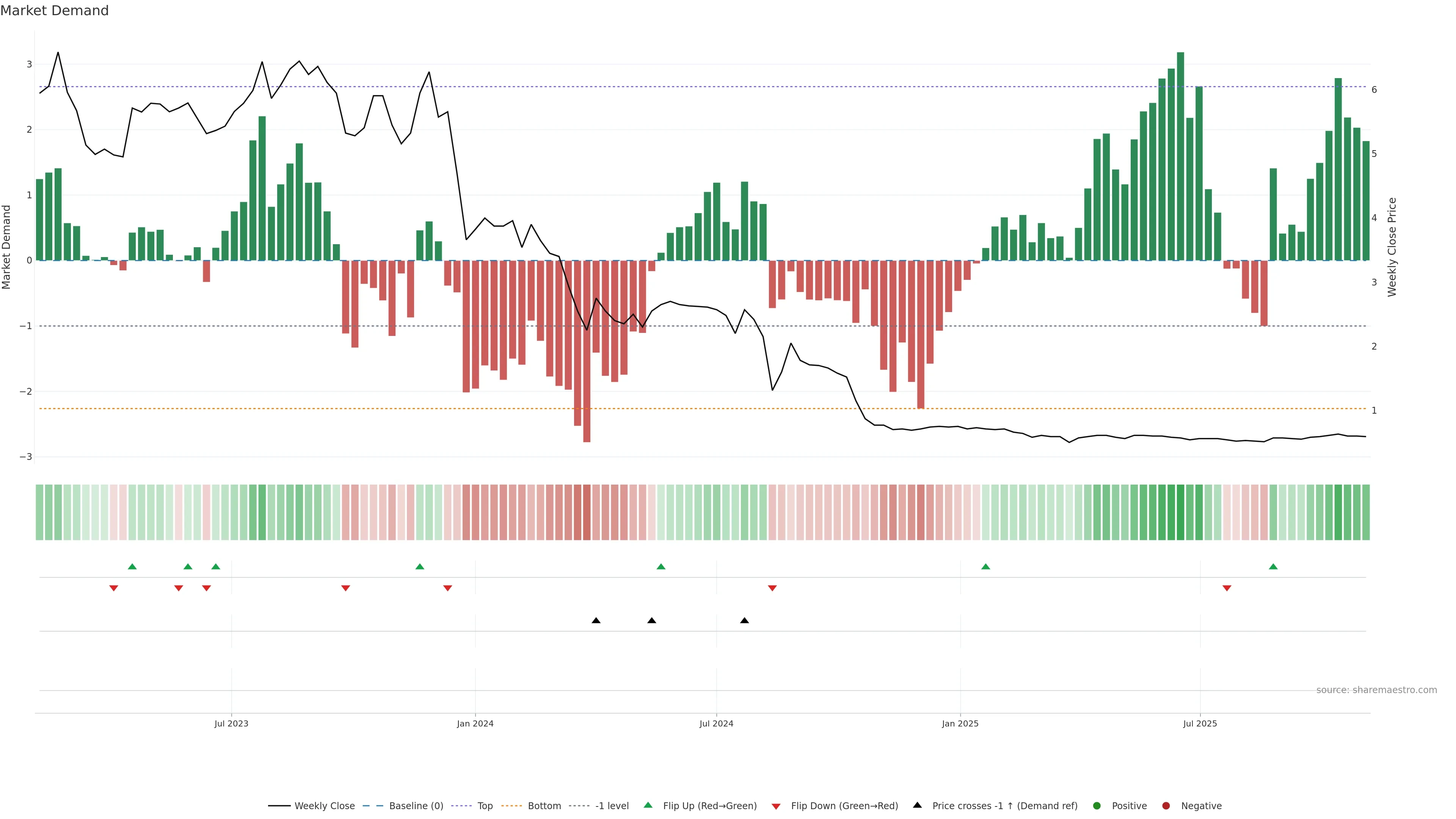Click the Weekly Close legend line icon

click(279, 806)
